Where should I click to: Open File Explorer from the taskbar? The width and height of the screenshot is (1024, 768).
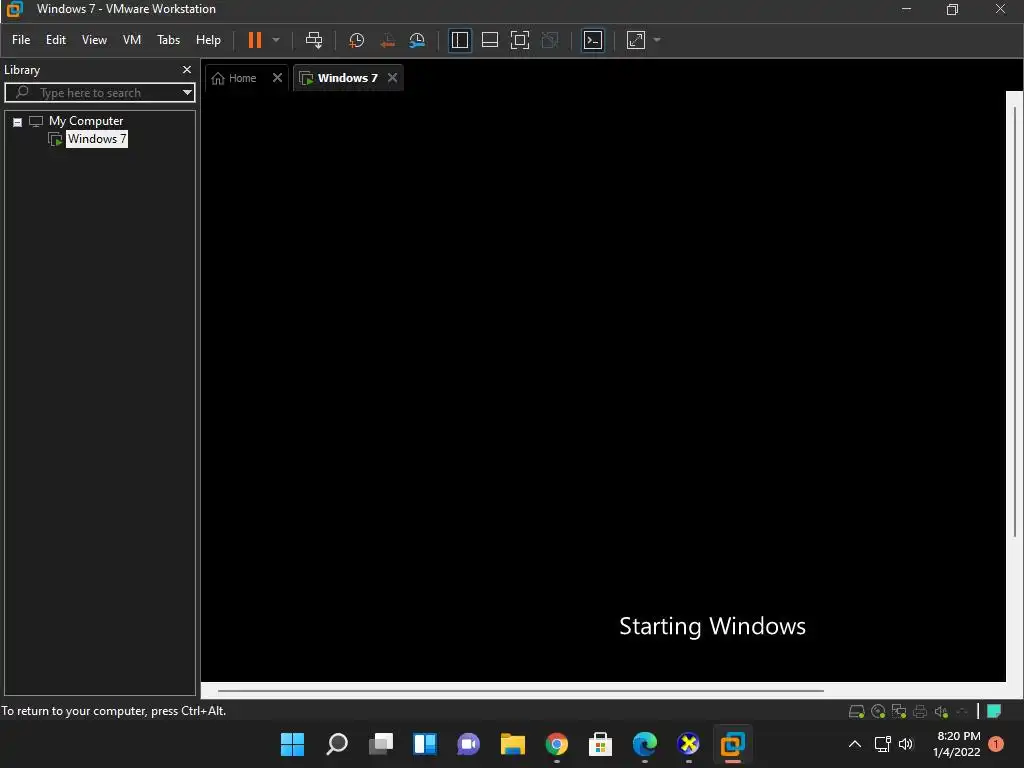pos(513,744)
